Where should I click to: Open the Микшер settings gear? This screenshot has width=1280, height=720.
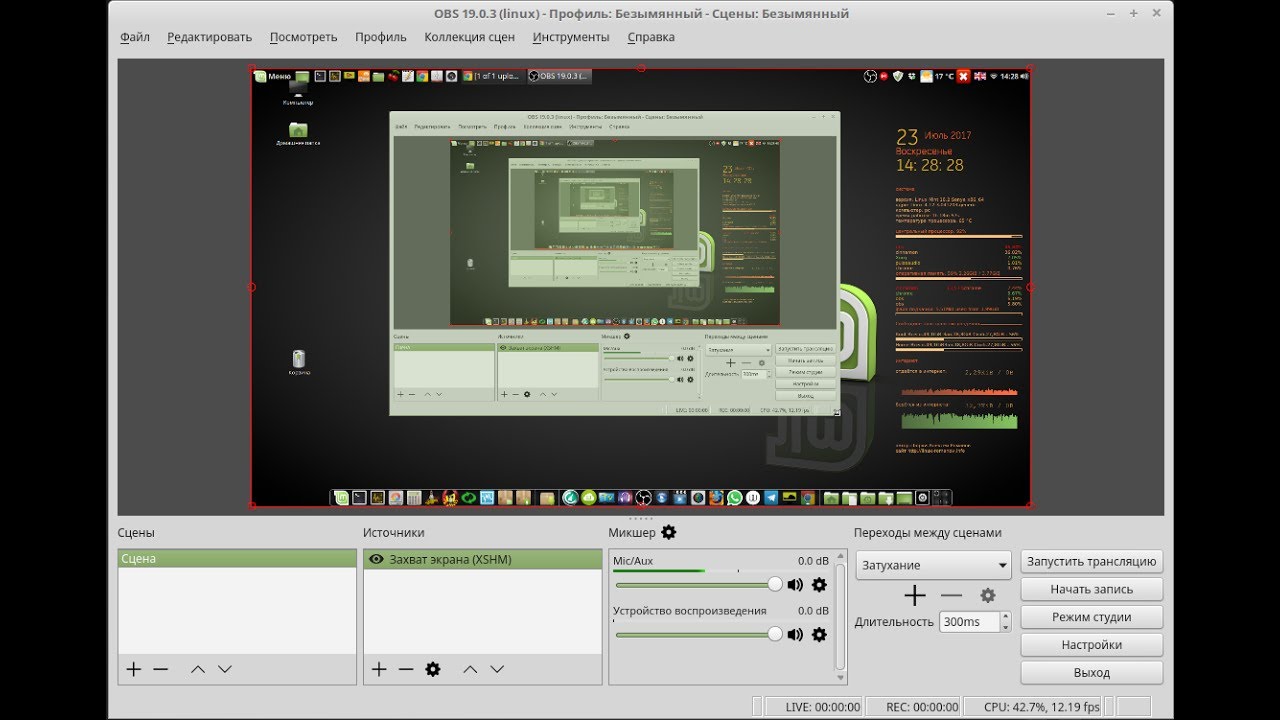(x=669, y=532)
